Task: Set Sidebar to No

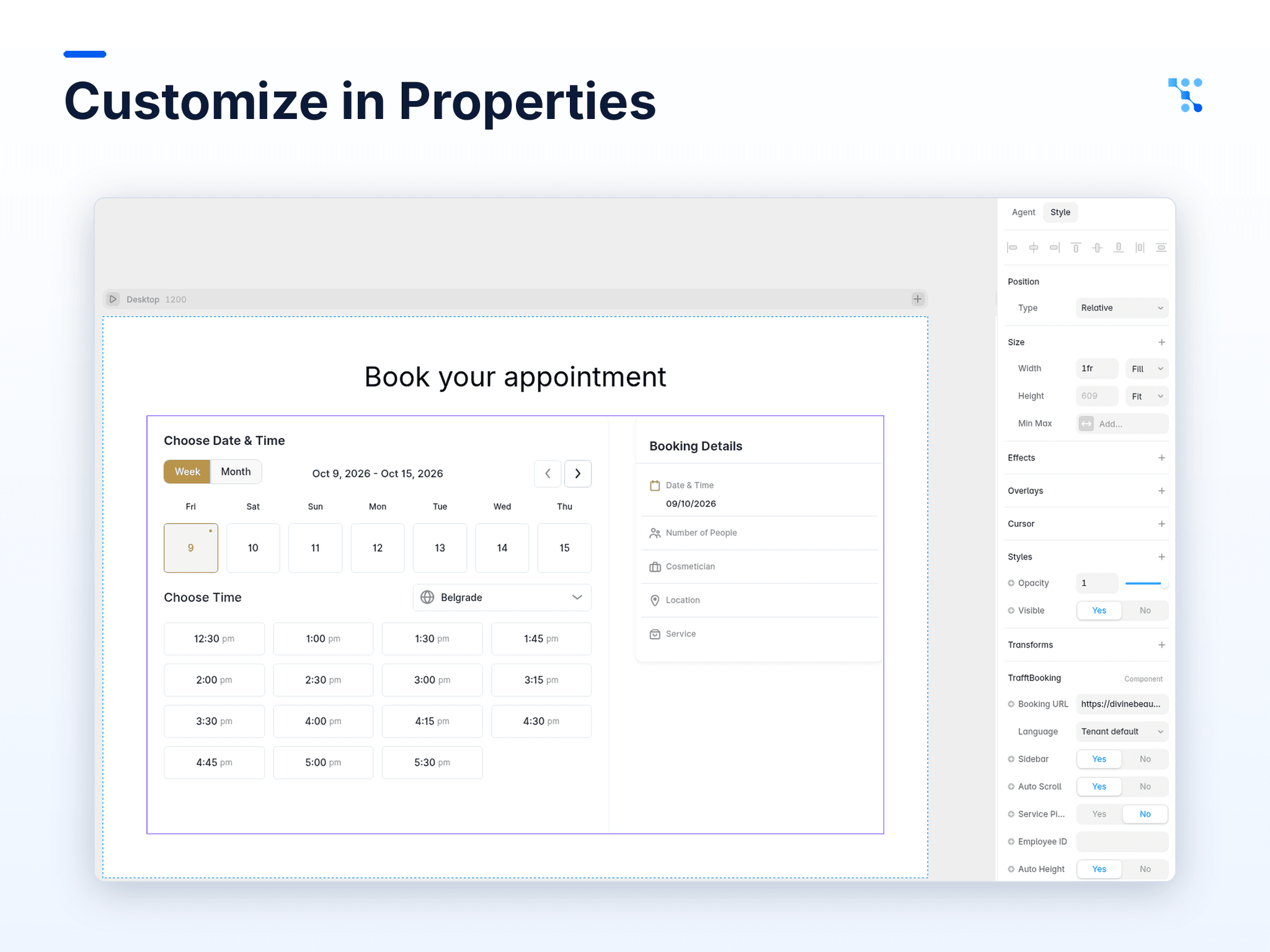Action: [x=1145, y=759]
